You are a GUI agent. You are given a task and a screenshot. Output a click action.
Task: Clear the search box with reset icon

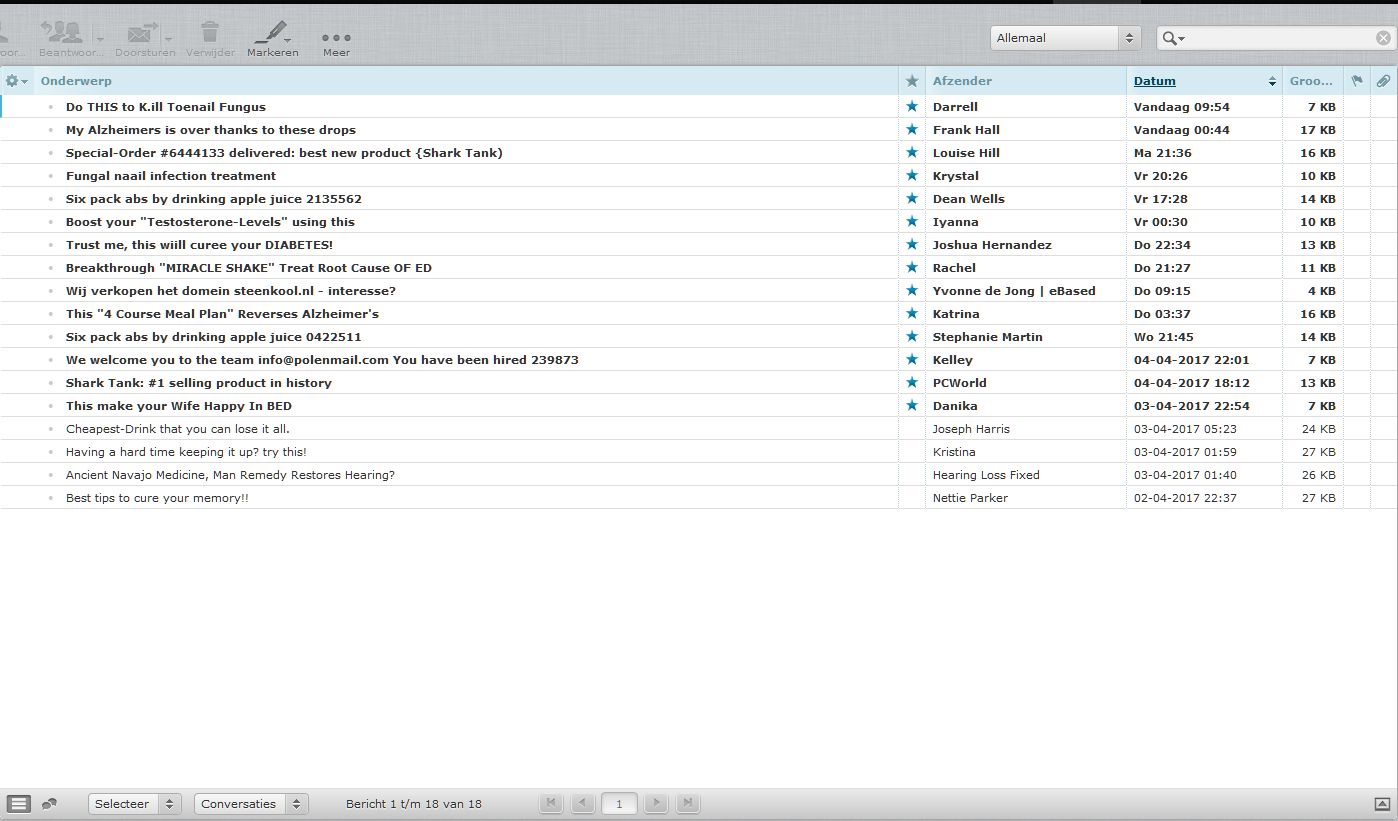tap(1383, 38)
